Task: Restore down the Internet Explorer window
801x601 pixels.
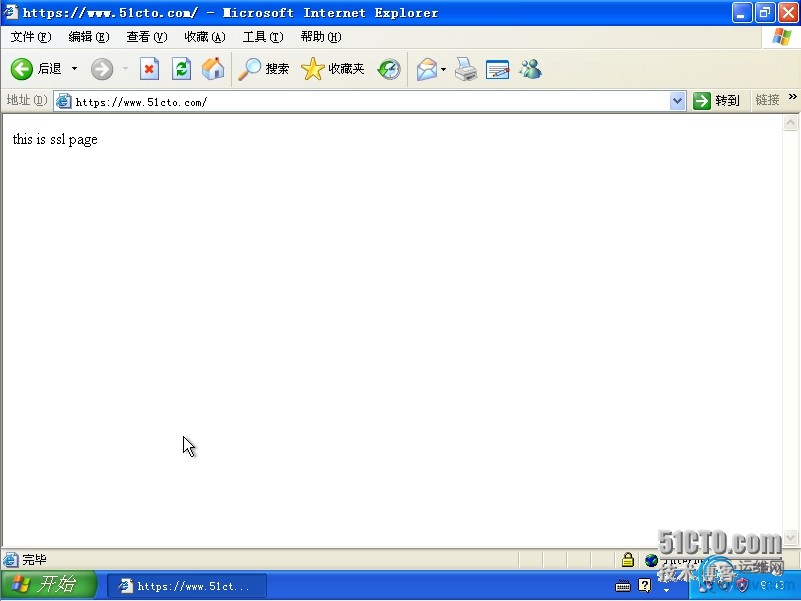Action: (765, 13)
